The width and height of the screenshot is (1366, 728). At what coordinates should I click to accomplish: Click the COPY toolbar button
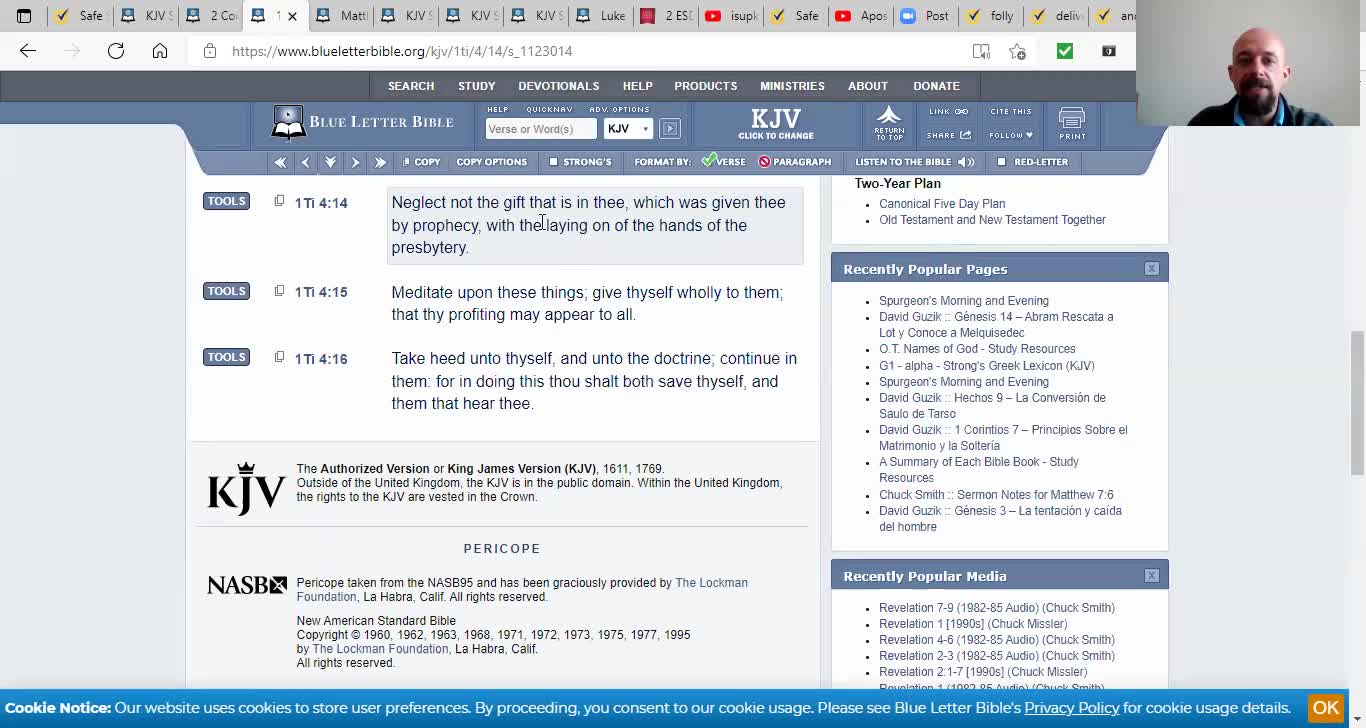(x=421, y=162)
